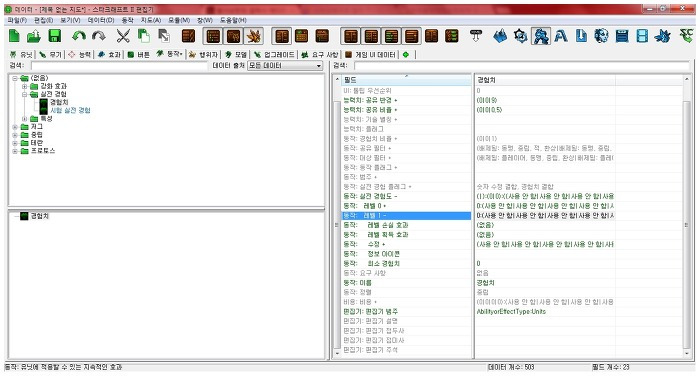The height and width of the screenshot is (376, 700).
Task: Open the 편집(E) menu
Action: tap(43, 20)
